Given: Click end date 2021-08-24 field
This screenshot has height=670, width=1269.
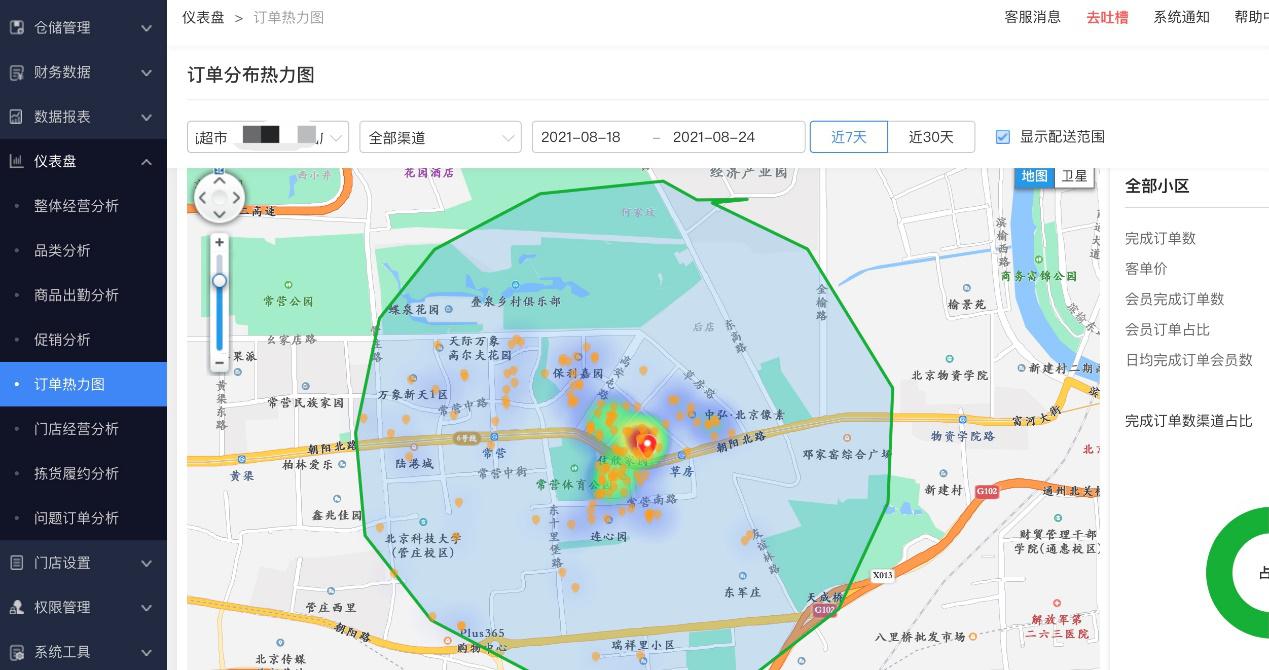Looking at the screenshot, I should pos(714,137).
